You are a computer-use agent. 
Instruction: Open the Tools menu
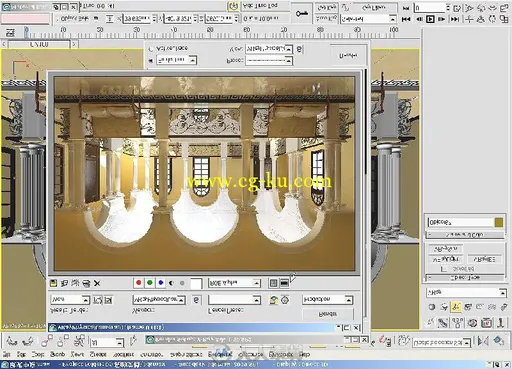(38, 354)
